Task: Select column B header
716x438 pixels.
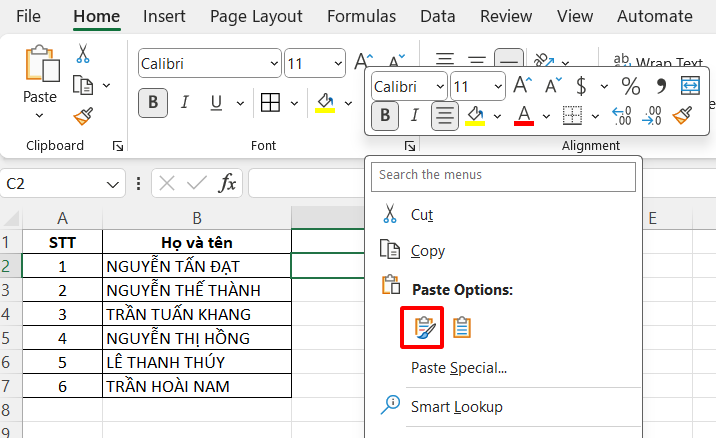Action: click(x=197, y=218)
